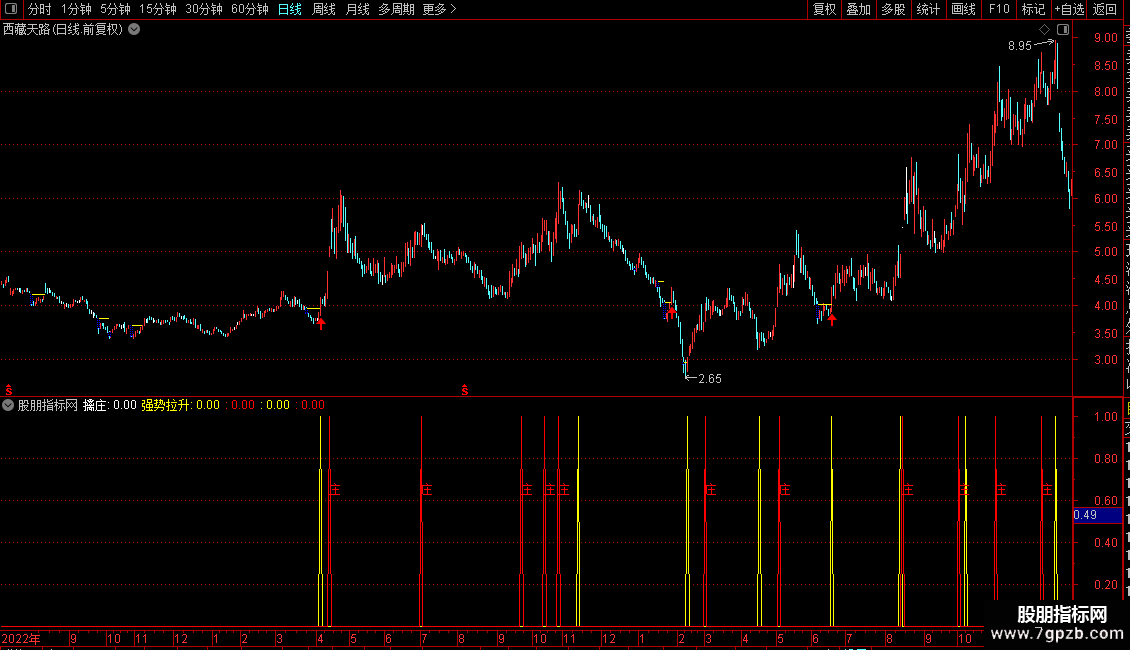Screen dimensions: 1130x650
Task: Open the 分时 intraday view
Action: click(40, 9)
